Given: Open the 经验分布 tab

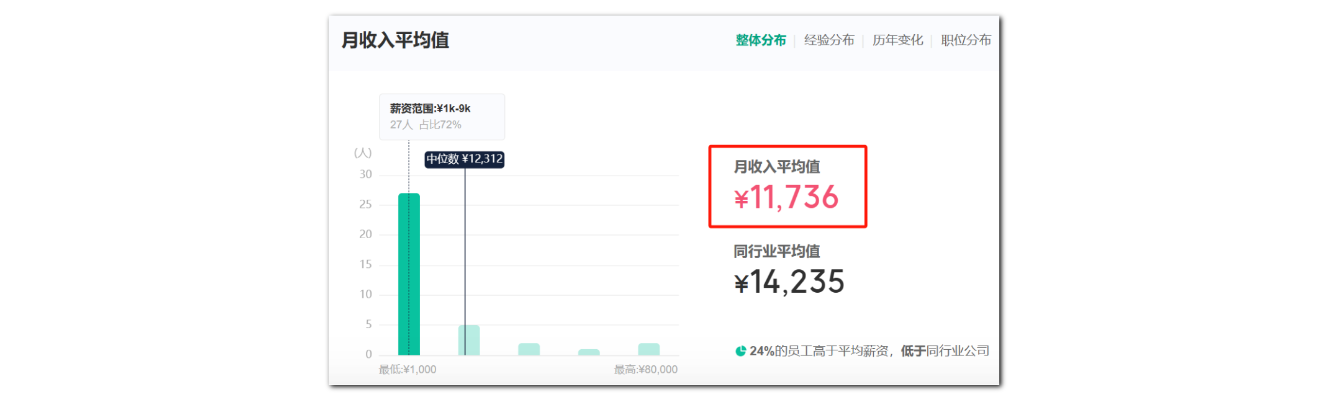Looking at the screenshot, I should point(829,40).
